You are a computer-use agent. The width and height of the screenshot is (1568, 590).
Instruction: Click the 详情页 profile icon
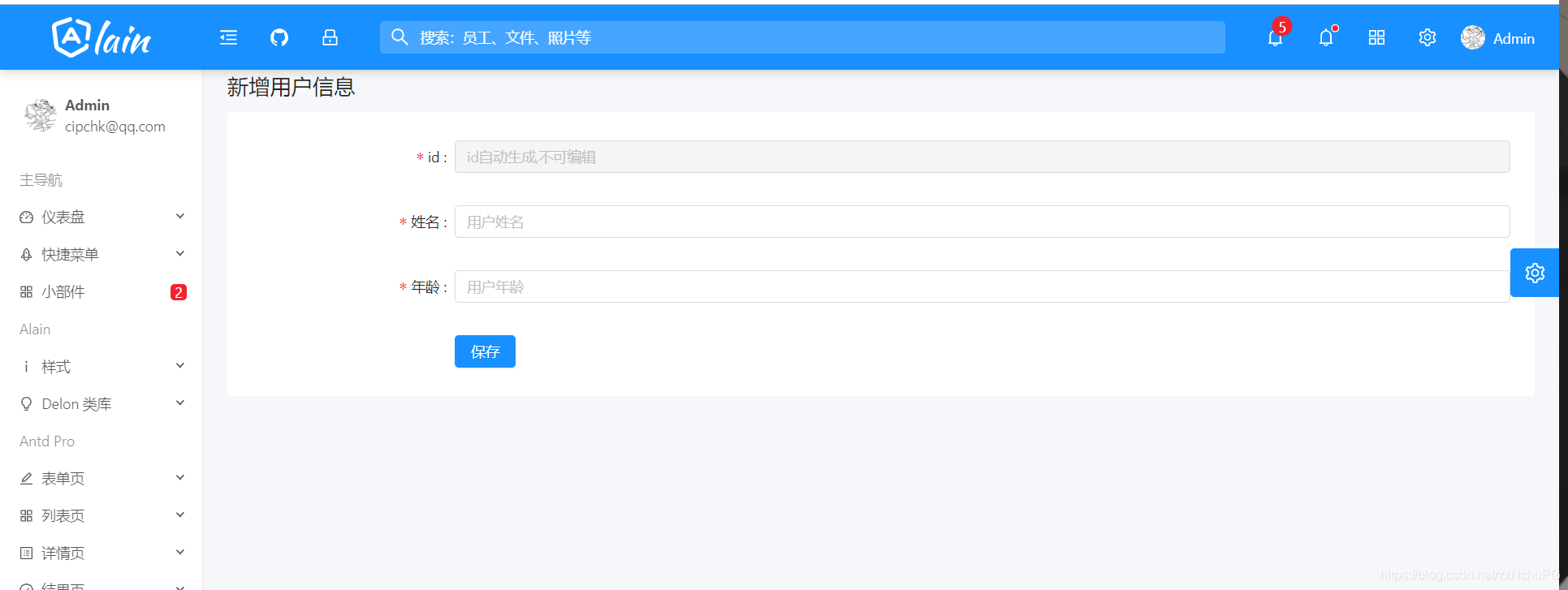pyautogui.click(x=27, y=553)
